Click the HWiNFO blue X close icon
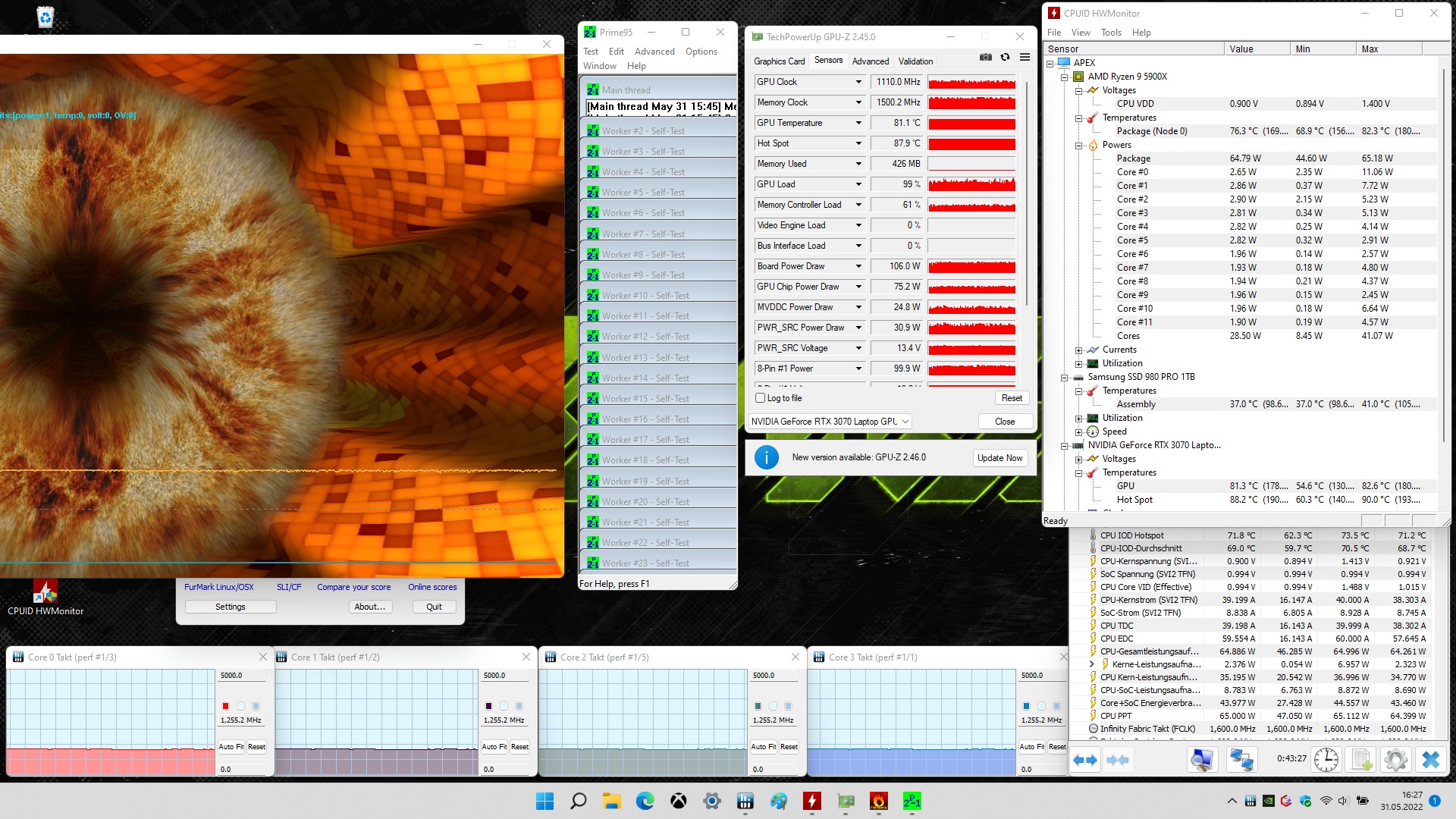1456x819 pixels. click(x=1430, y=759)
